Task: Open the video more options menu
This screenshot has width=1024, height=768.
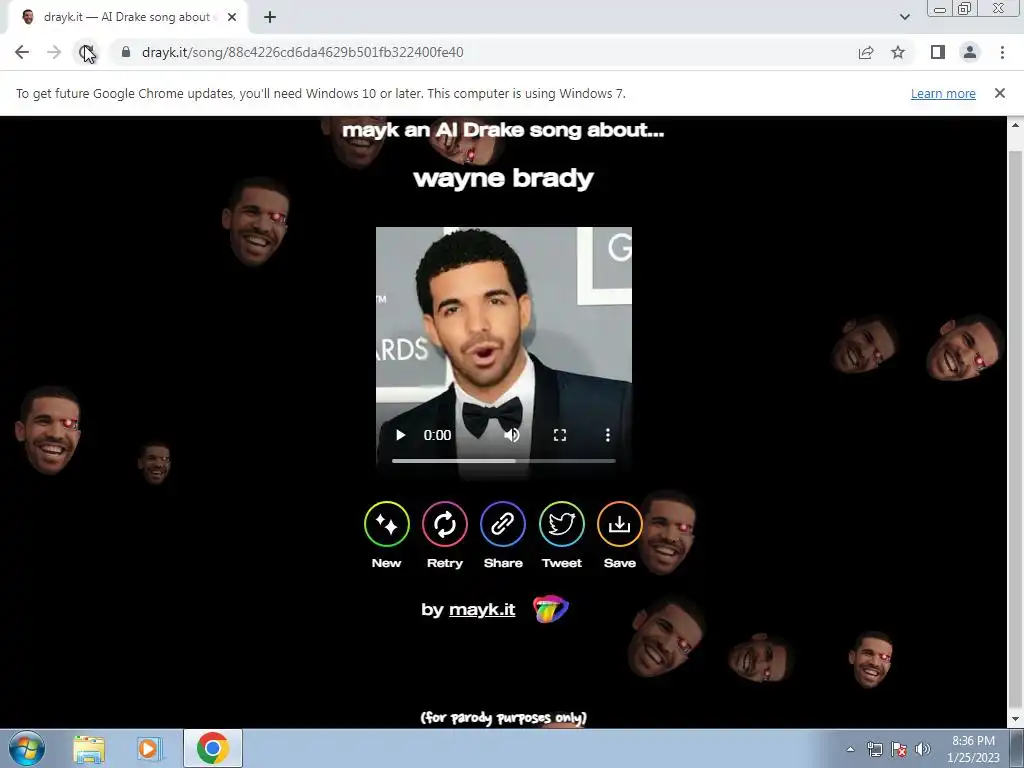Action: click(607, 435)
